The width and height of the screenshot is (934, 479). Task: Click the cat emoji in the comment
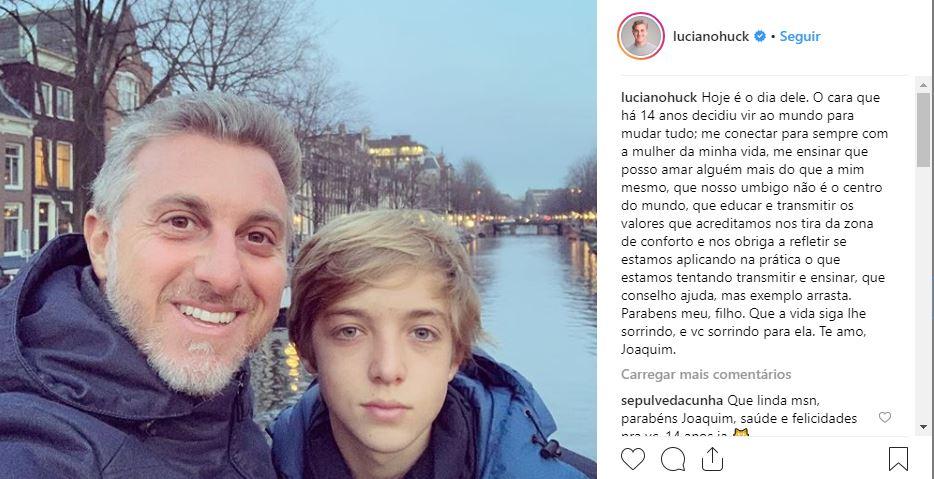coord(740,434)
